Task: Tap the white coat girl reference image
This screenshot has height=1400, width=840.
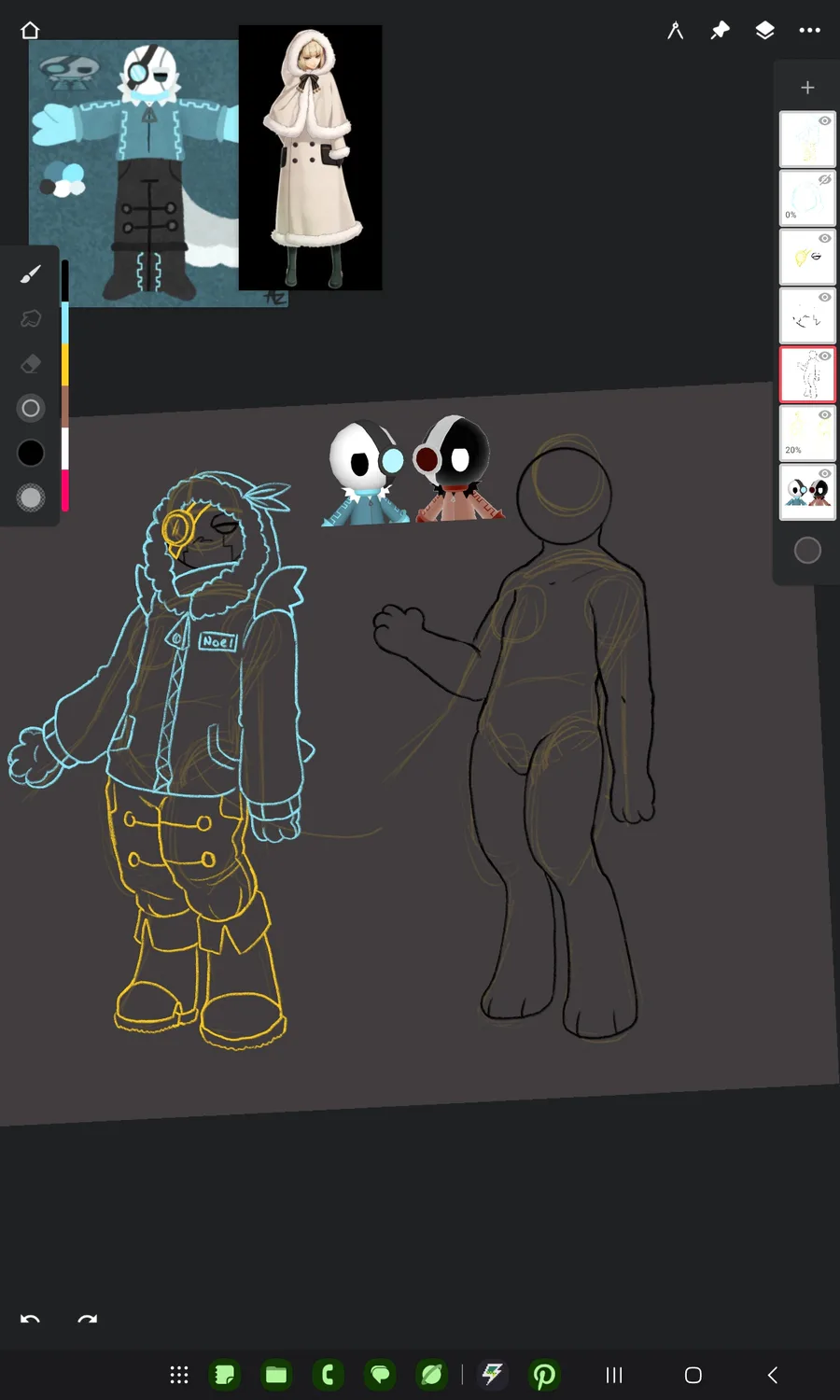Action: tap(311, 158)
